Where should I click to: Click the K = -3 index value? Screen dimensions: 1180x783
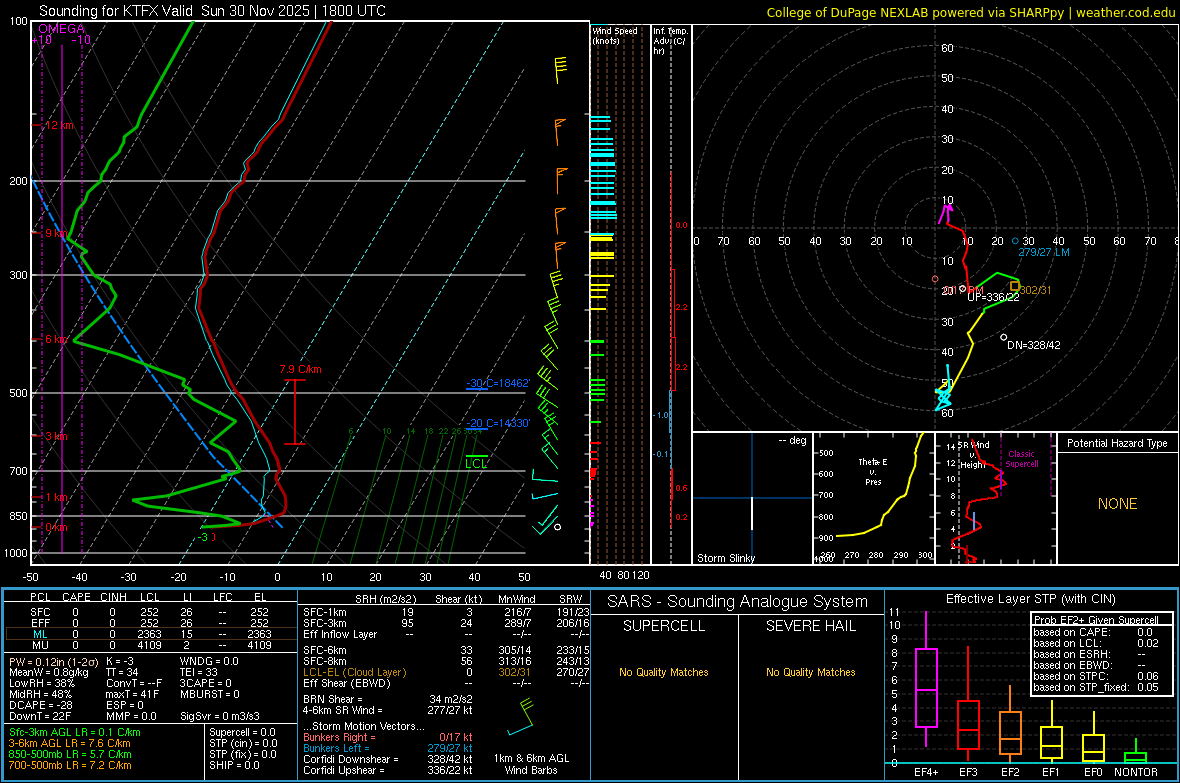(120, 661)
